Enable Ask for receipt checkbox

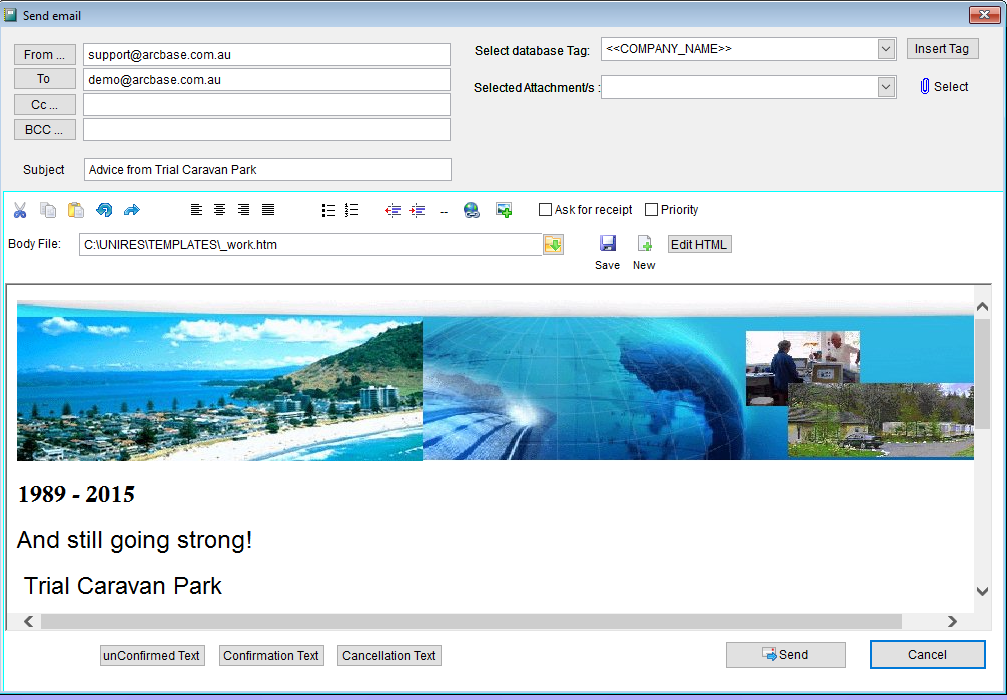point(545,209)
